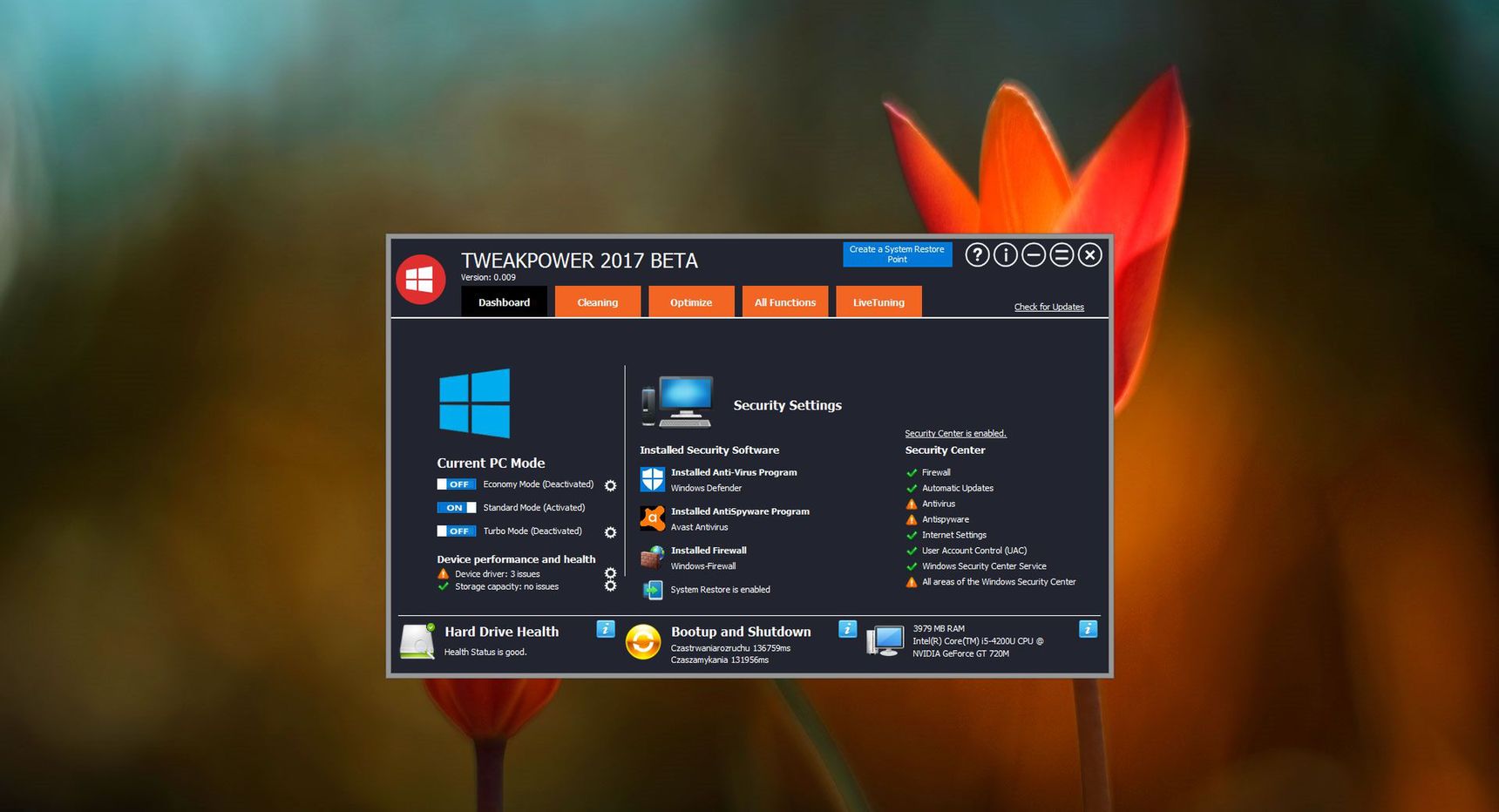
Task: Select the LiveTuning tab
Action: click(x=878, y=301)
